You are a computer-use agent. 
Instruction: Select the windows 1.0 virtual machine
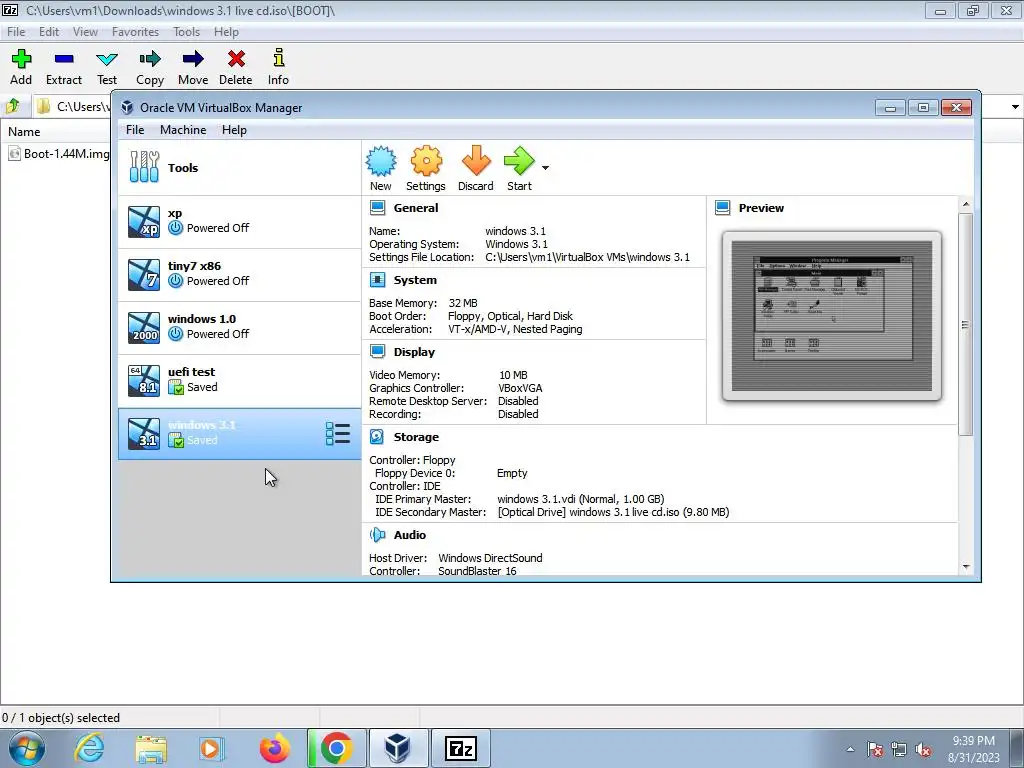(239, 327)
